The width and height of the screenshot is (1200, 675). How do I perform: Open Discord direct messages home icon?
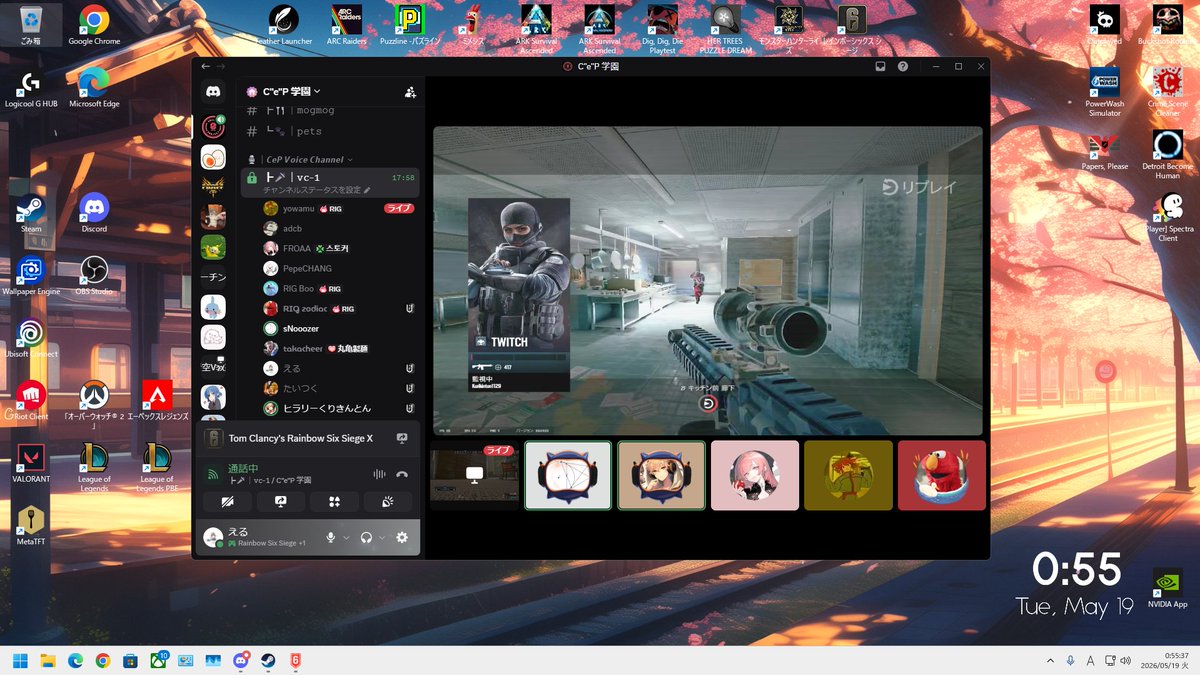tap(213, 92)
